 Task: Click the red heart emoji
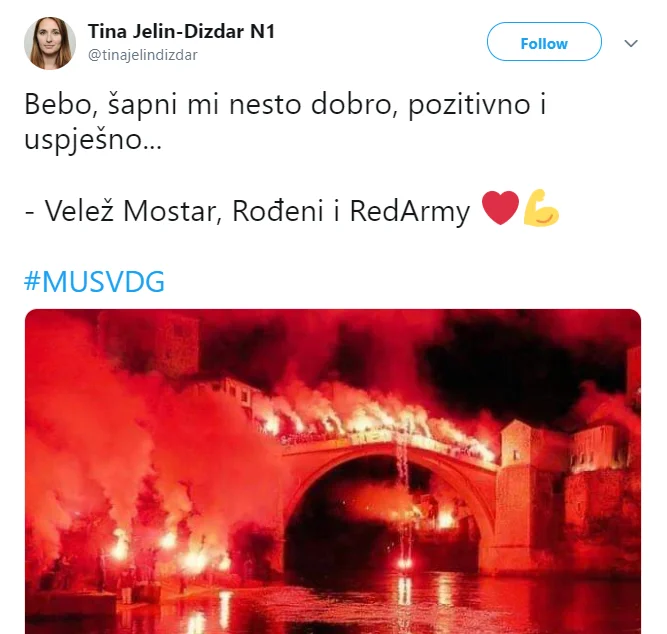coord(500,207)
